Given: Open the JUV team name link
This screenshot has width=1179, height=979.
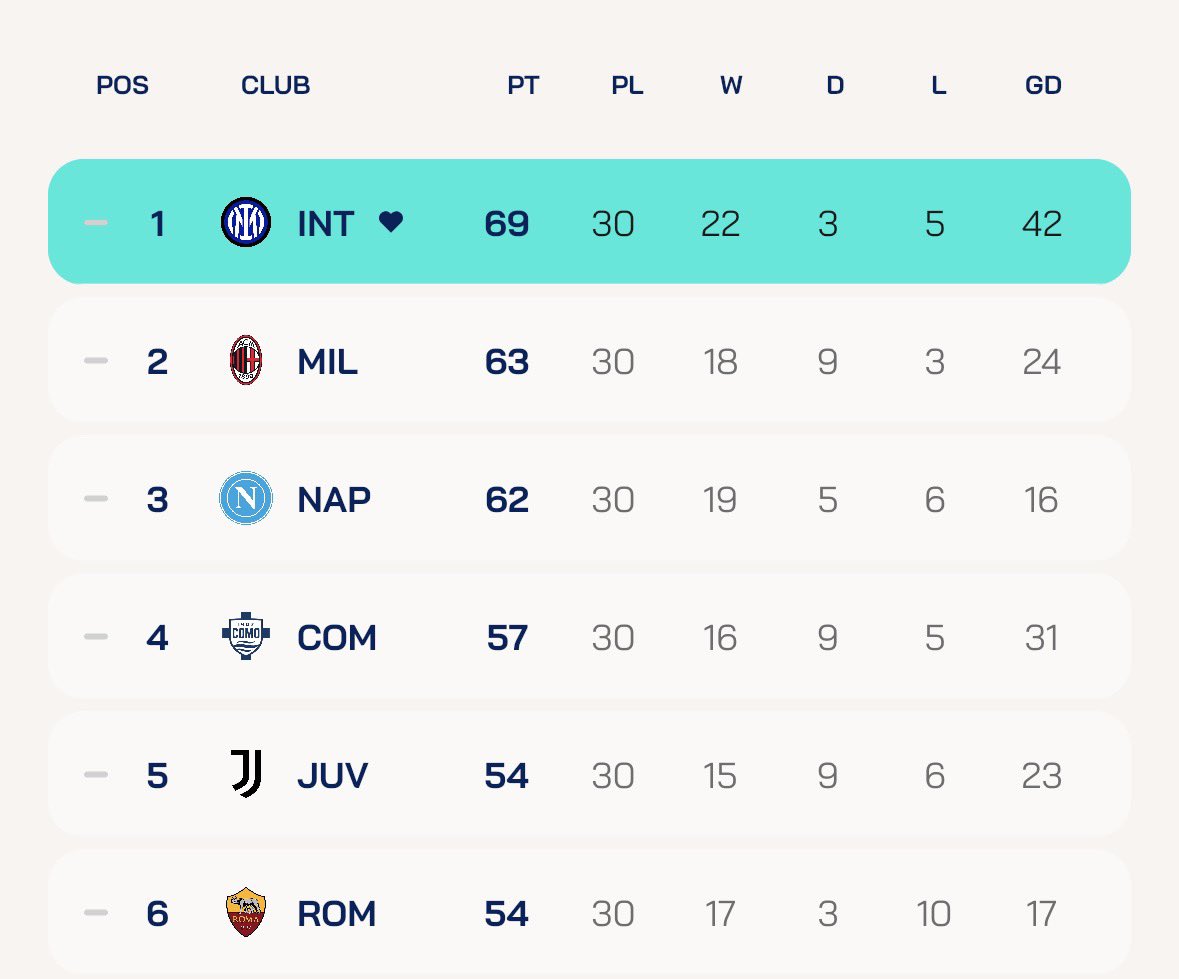Looking at the screenshot, I should point(332,776).
